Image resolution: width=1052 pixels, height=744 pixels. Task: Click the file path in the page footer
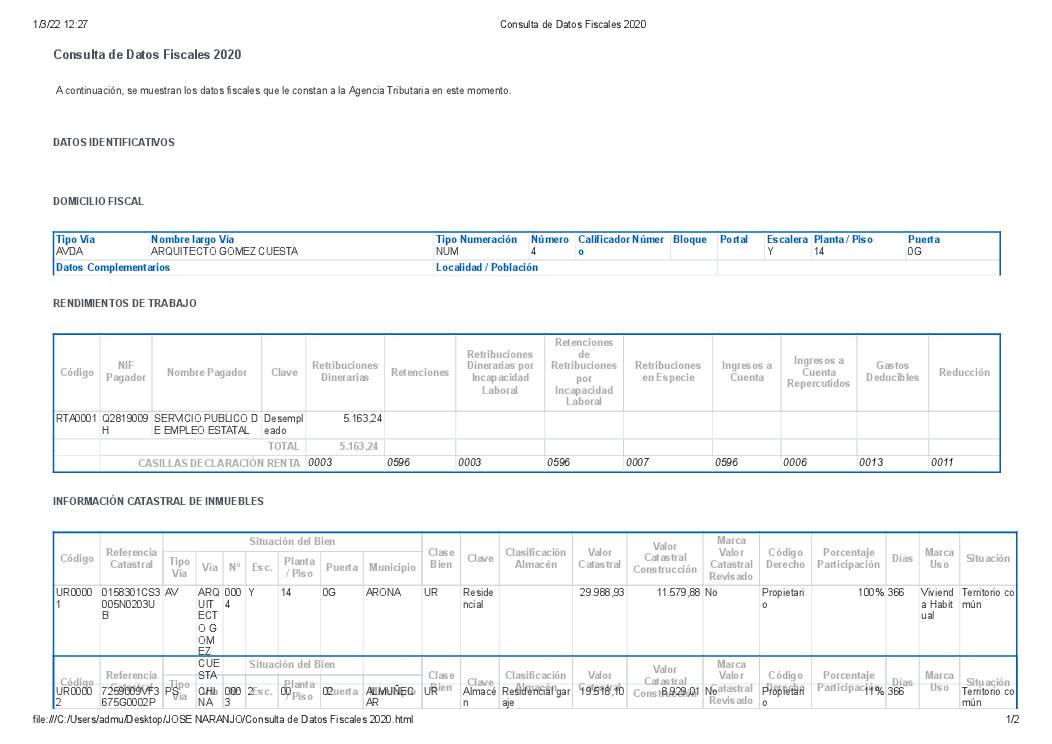pyautogui.click(x=222, y=720)
